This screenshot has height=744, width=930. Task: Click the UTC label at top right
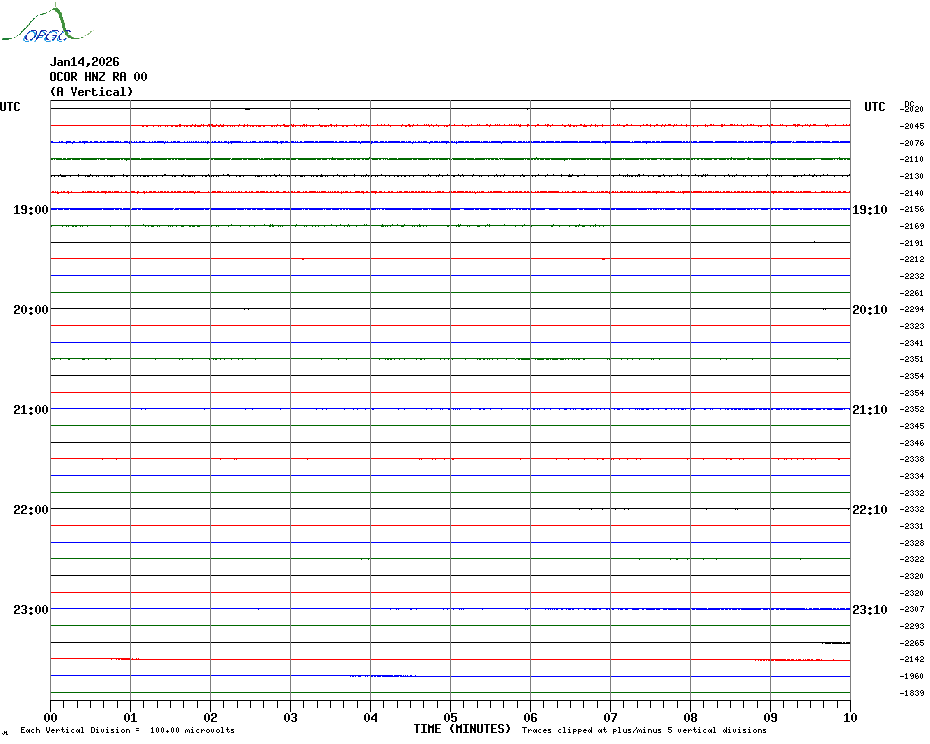coord(874,107)
